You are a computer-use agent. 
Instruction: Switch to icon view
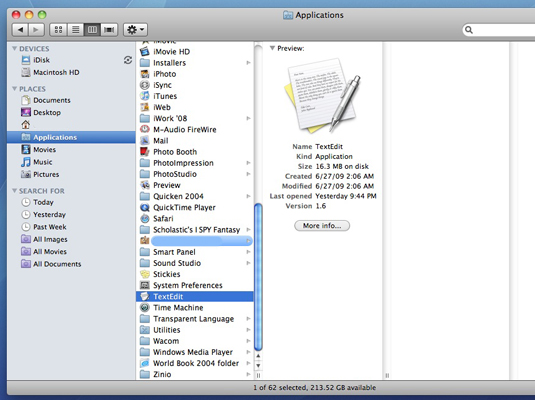(58, 30)
